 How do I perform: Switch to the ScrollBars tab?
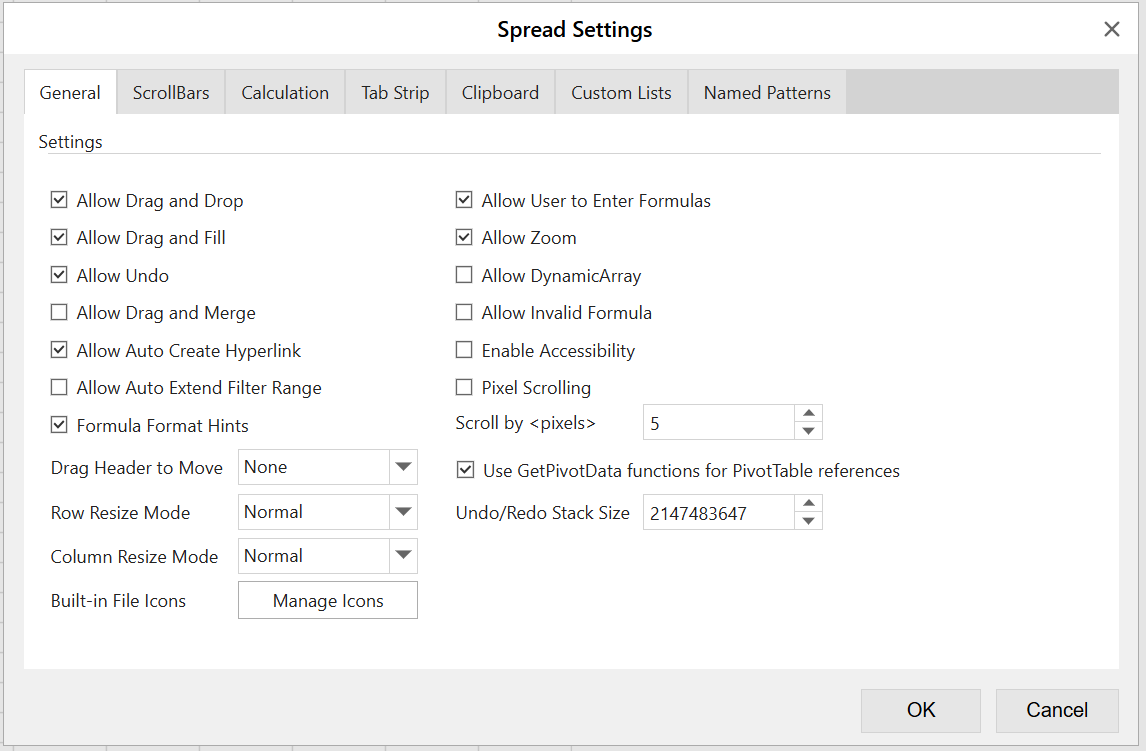[x=171, y=93]
